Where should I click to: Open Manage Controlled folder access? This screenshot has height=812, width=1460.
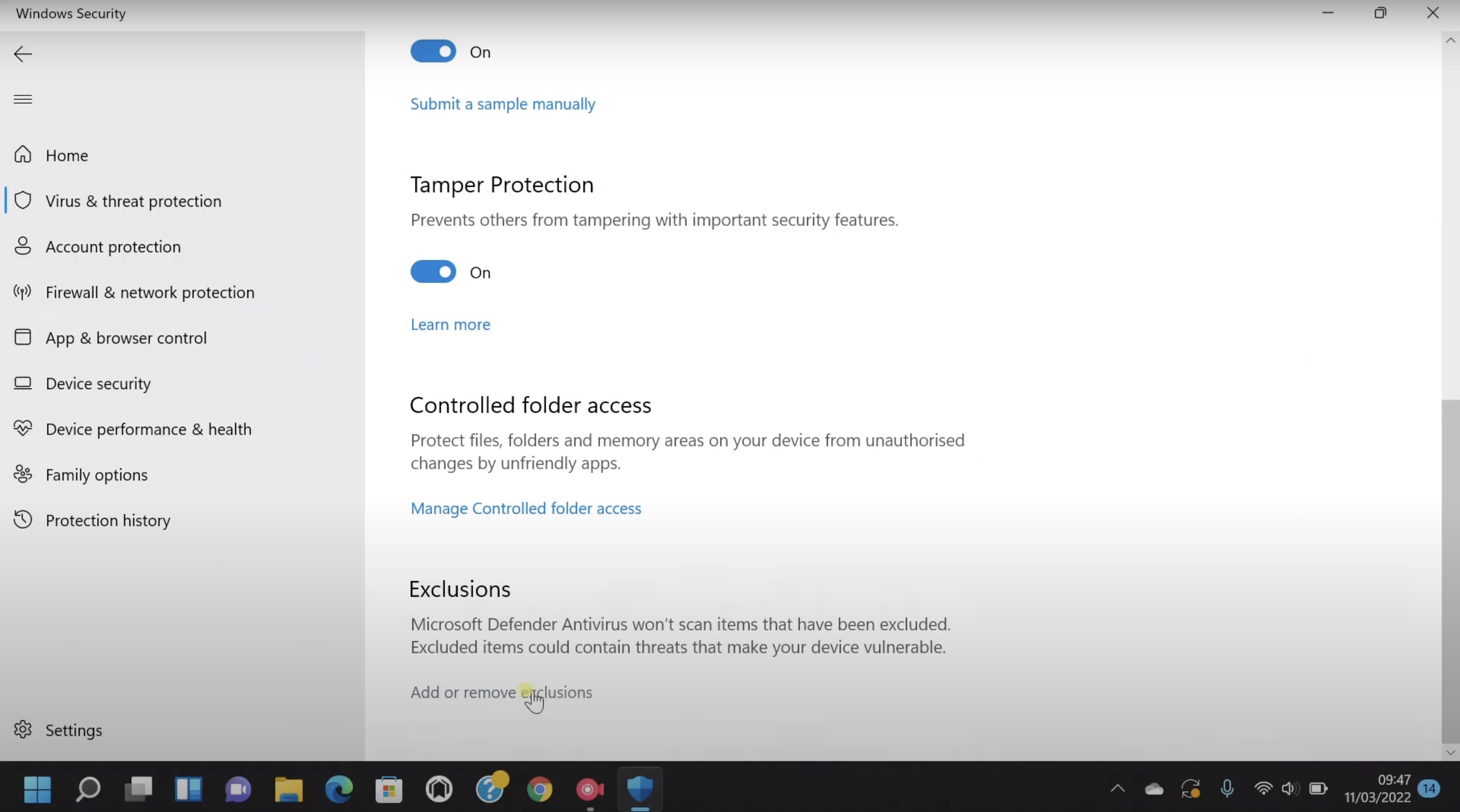(x=526, y=508)
